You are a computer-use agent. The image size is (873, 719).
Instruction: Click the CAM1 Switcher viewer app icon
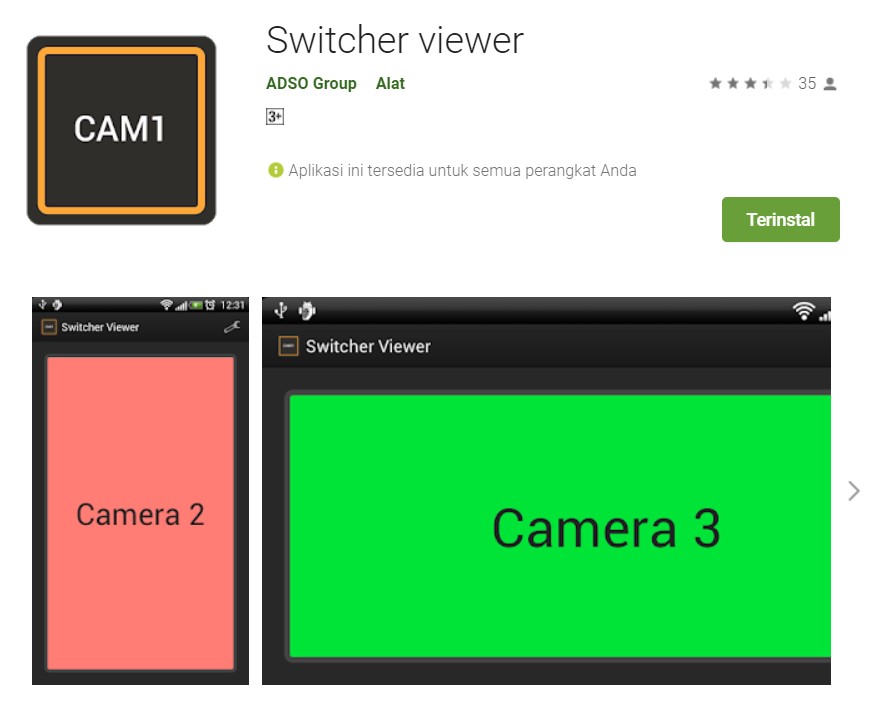(121, 130)
